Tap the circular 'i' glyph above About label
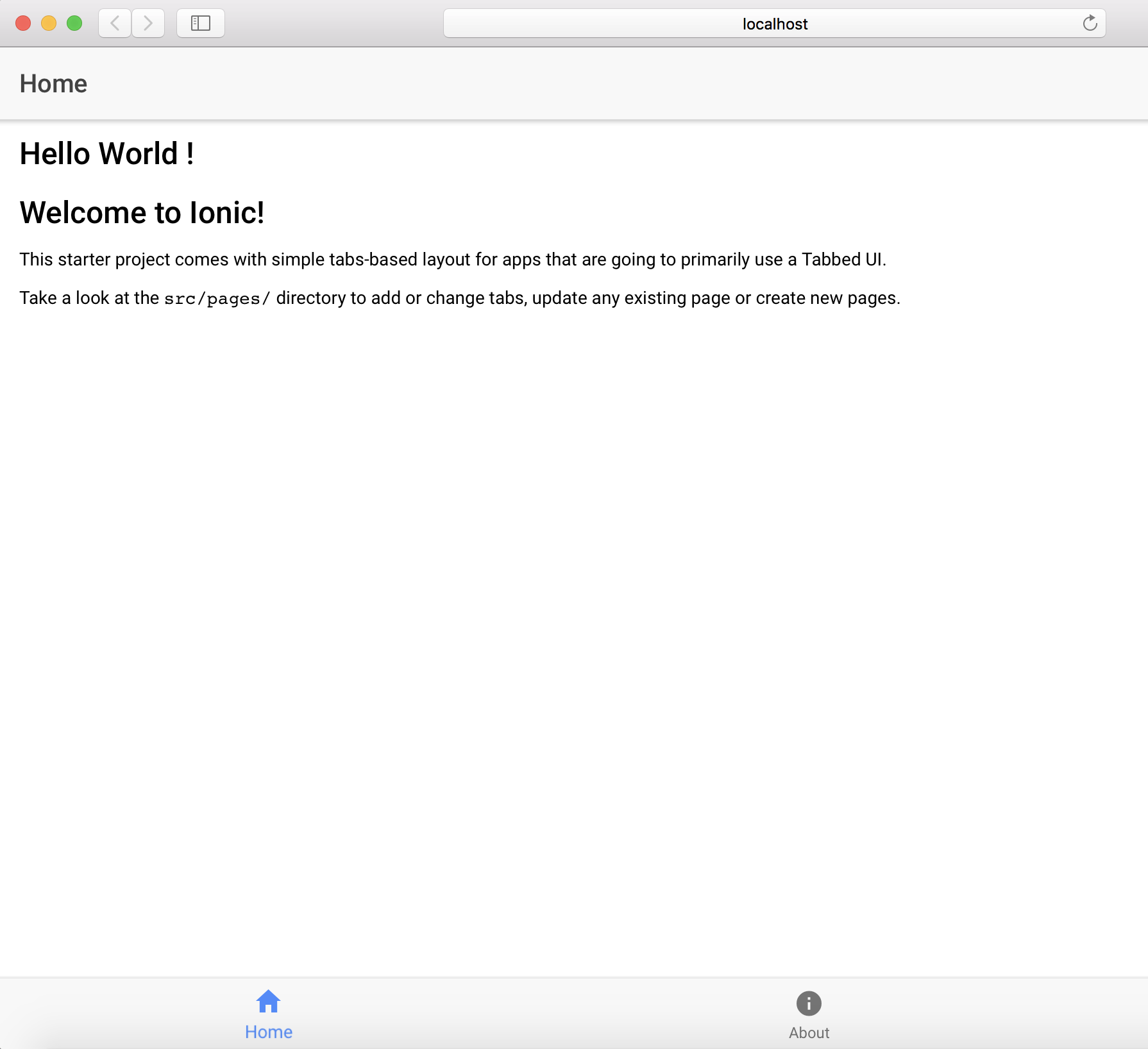 click(809, 1003)
